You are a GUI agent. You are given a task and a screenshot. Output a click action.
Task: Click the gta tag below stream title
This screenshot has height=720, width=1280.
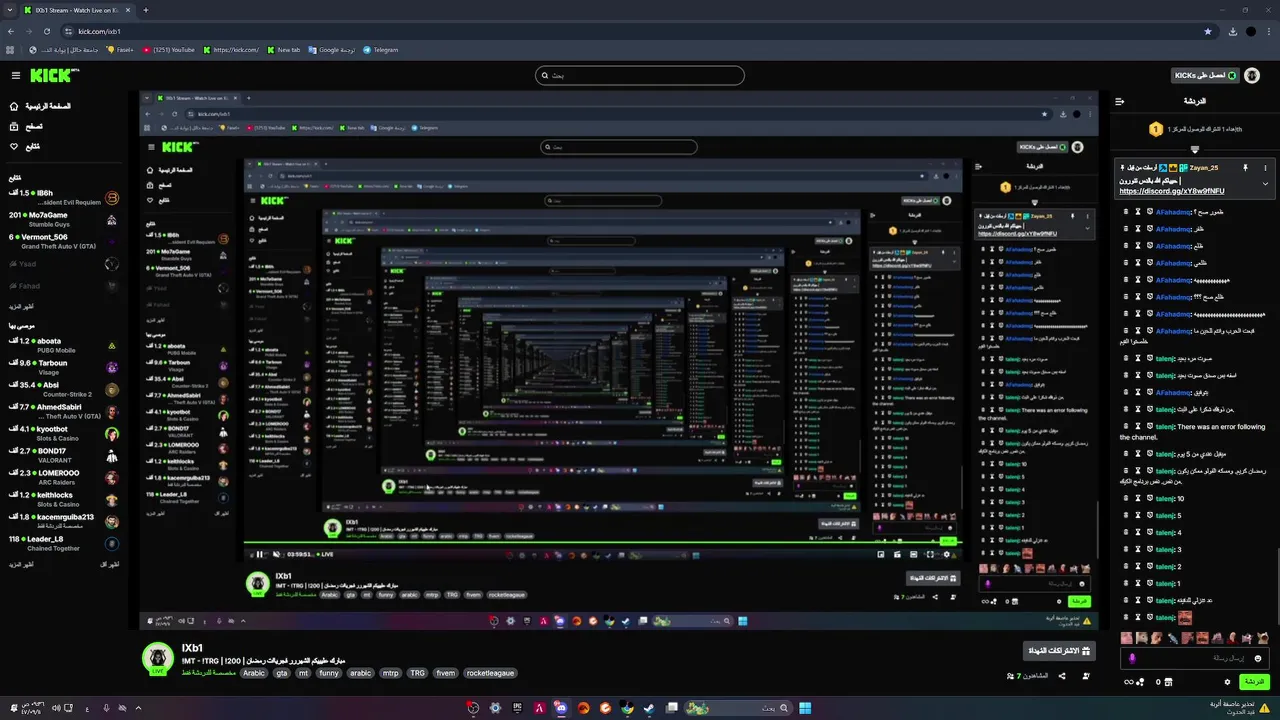coord(282,673)
